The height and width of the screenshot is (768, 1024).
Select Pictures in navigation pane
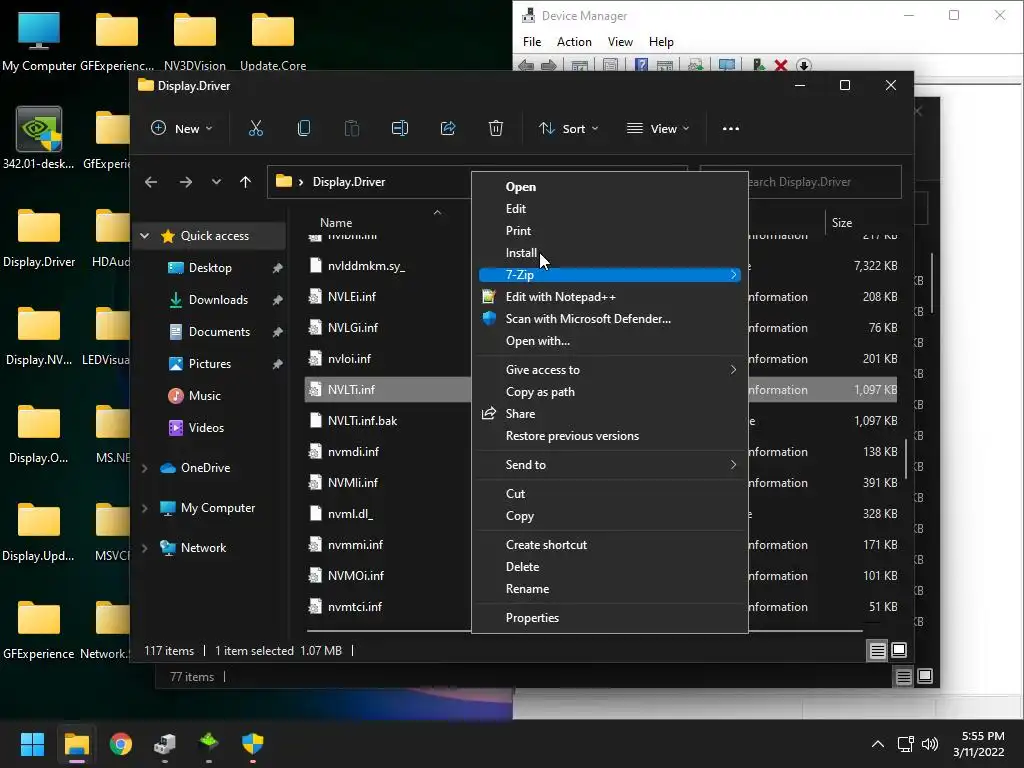[x=210, y=364]
